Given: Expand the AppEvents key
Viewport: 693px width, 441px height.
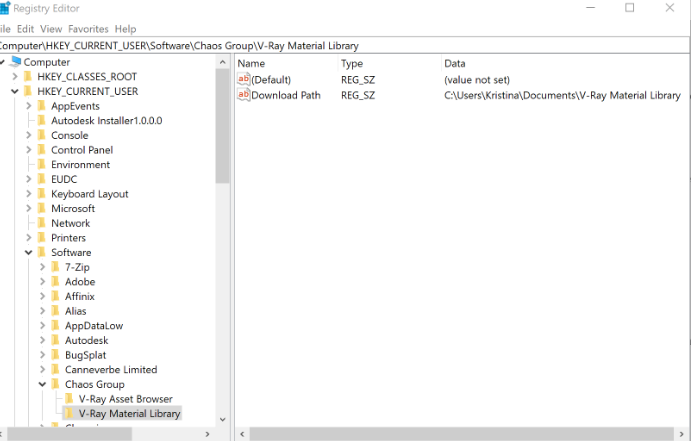Looking at the screenshot, I should [29, 106].
